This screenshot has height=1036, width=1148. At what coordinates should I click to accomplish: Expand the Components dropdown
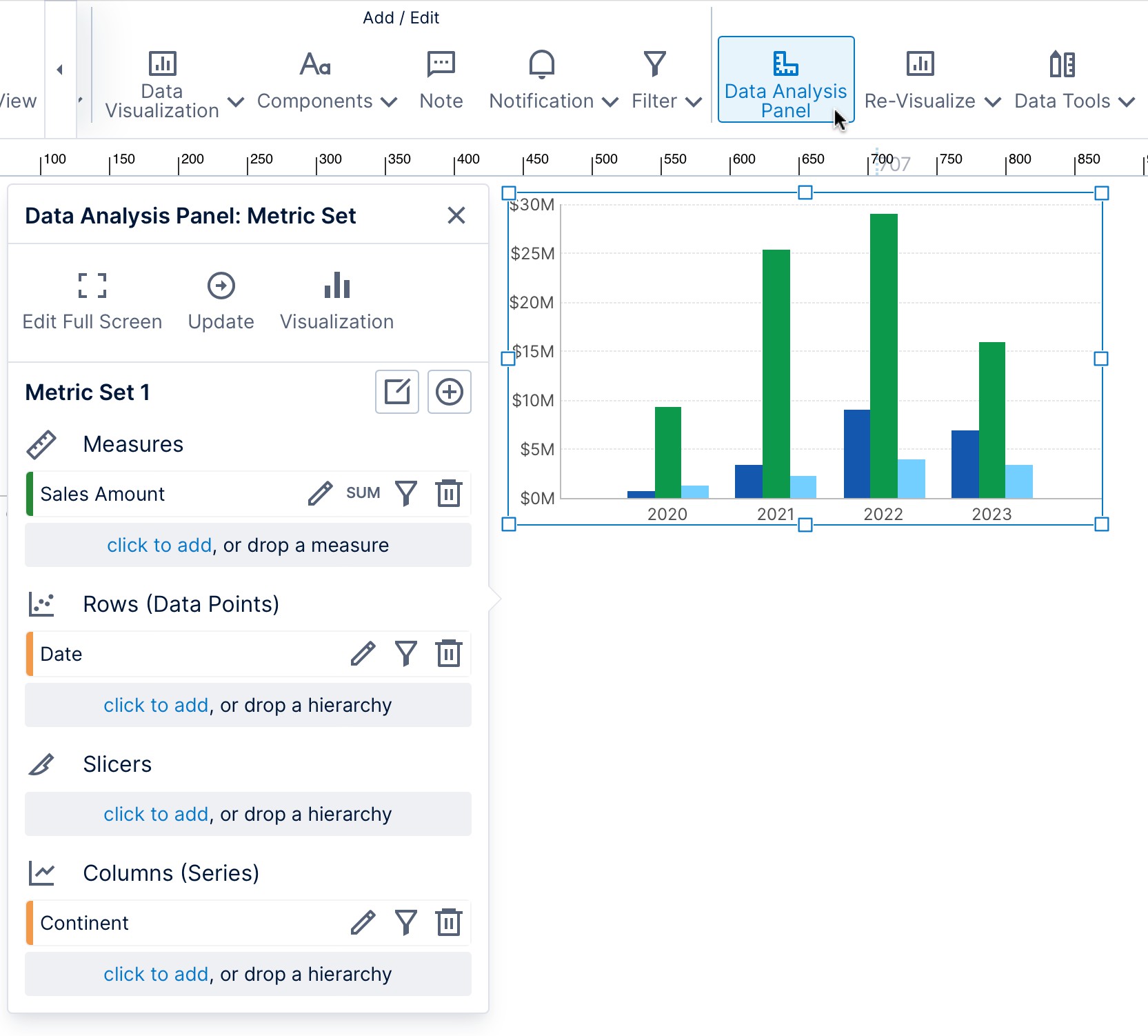click(x=389, y=101)
